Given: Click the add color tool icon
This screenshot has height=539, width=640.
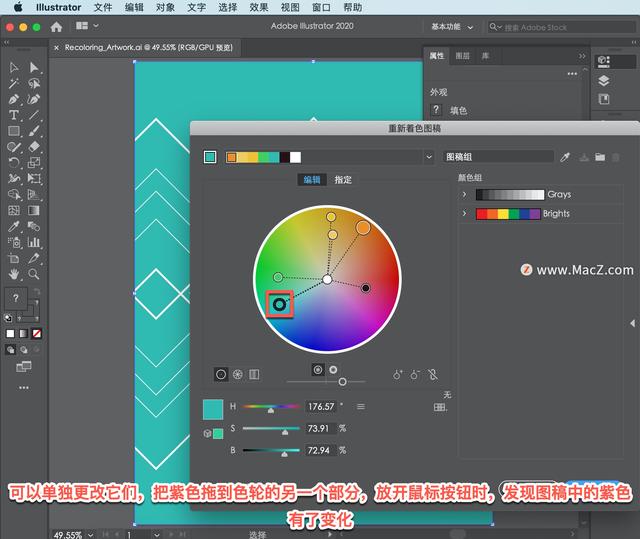Looking at the screenshot, I should pyautogui.click(x=398, y=374).
